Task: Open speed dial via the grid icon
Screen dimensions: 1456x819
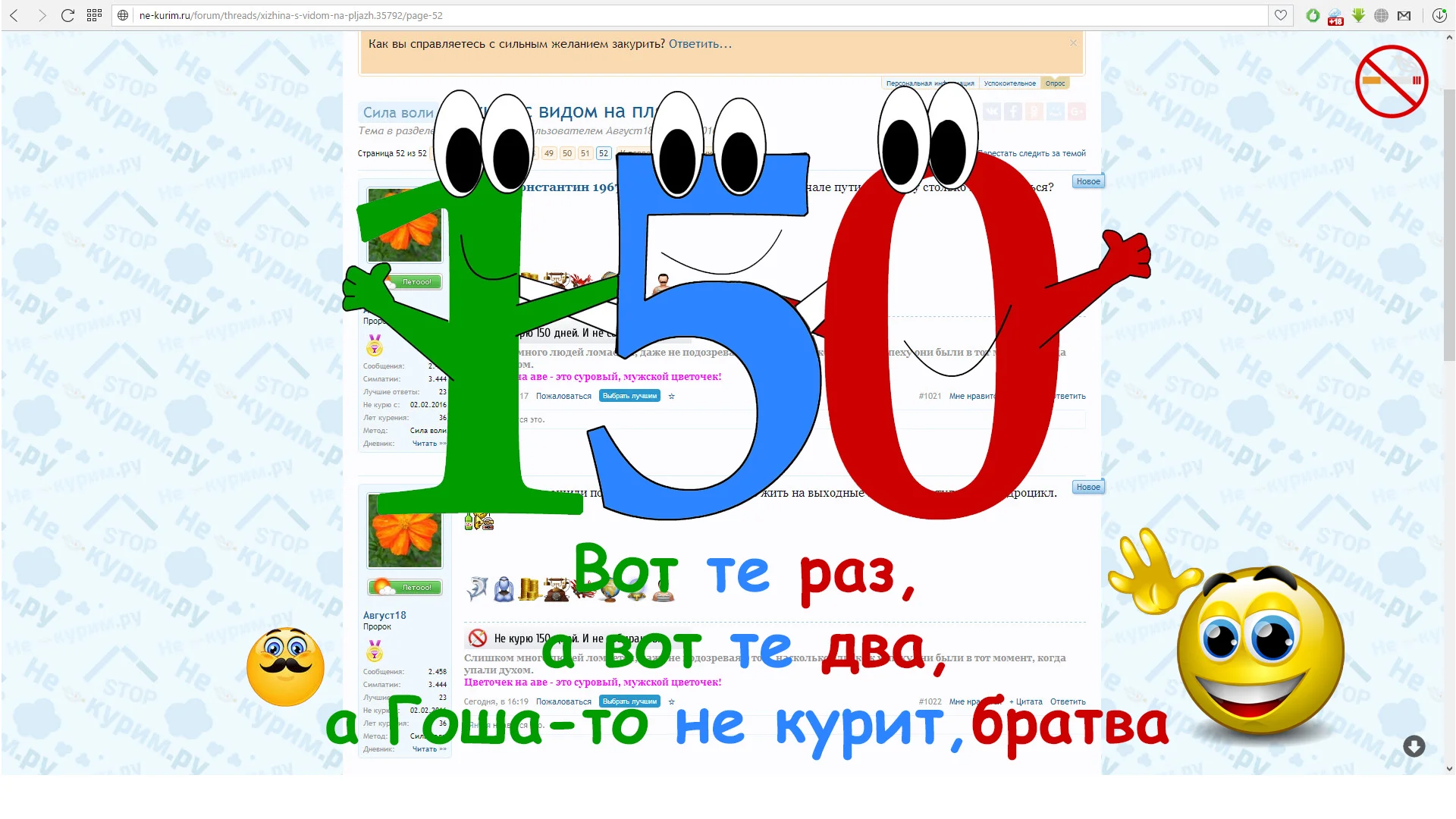Action: point(94,14)
